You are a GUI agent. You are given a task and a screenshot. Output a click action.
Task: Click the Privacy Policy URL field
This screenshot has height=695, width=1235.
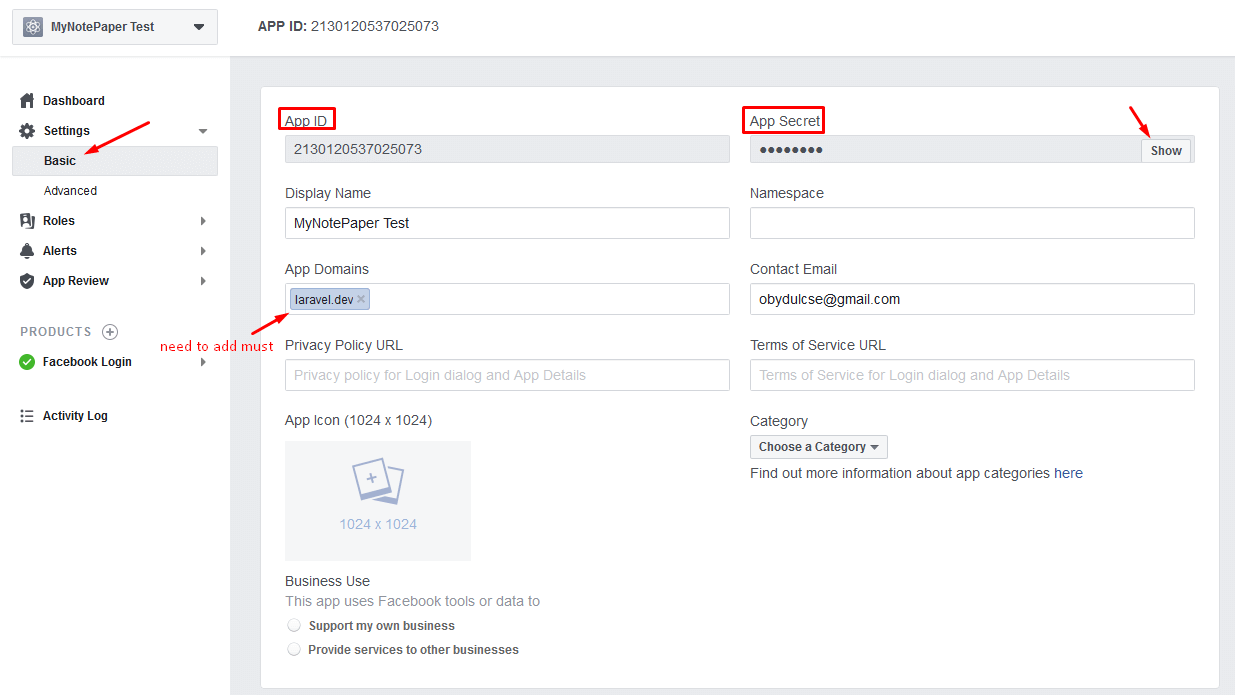tap(507, 375)
